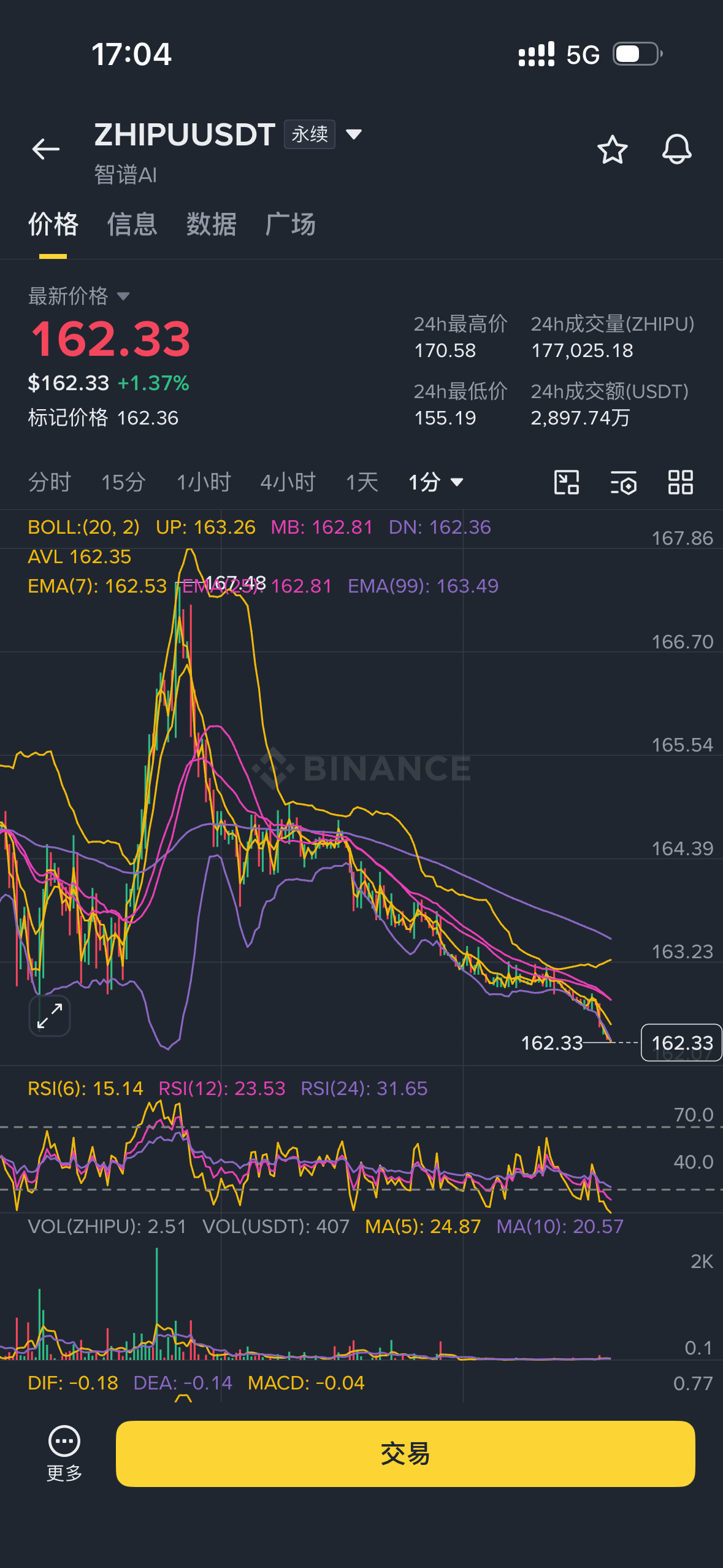Select the 分时 timeframe
This screenshot has height=1568, width=723.
[50, 482]
